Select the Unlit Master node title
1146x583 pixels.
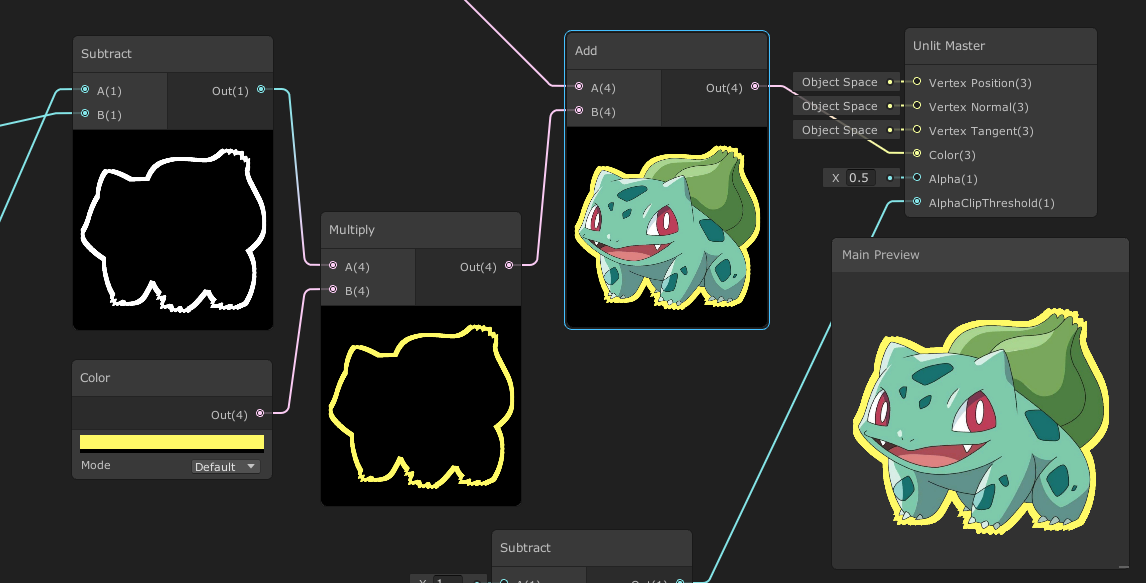(949, 45)
